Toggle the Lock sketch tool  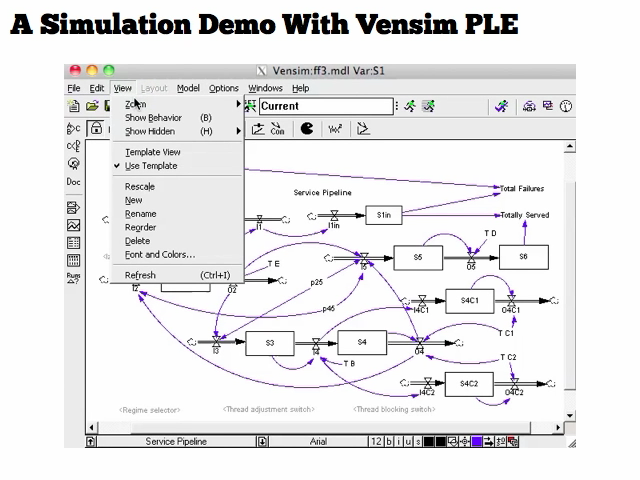click(x=96, y=129)
